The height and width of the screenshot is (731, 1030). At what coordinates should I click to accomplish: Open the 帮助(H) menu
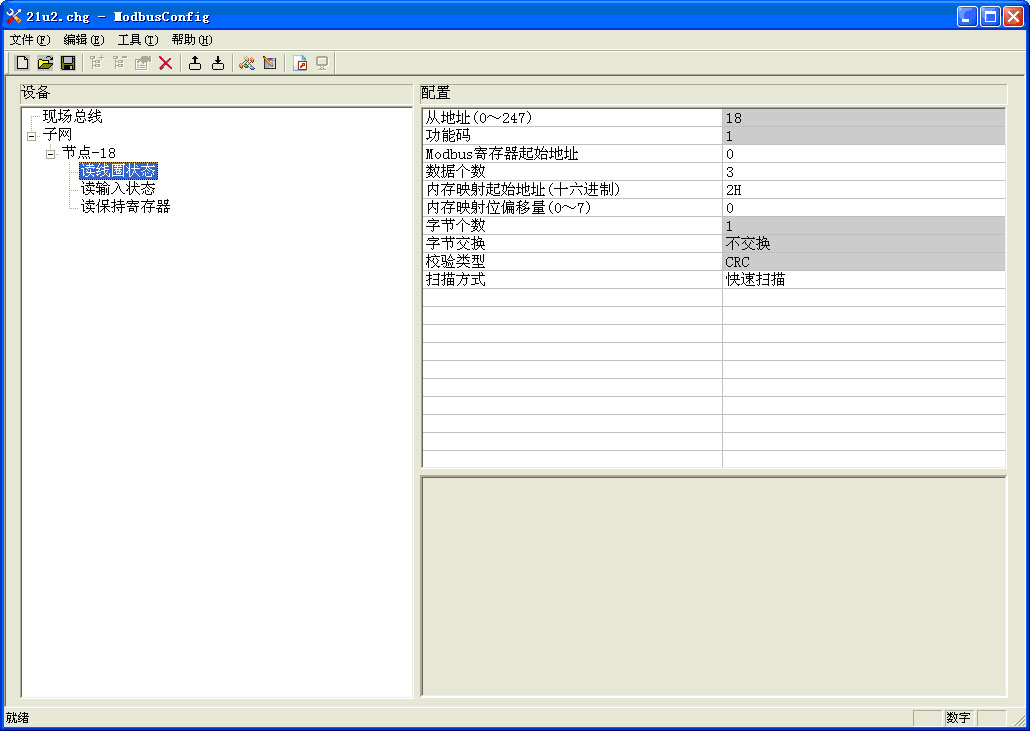pyautogui.click(x=191, y=40)
